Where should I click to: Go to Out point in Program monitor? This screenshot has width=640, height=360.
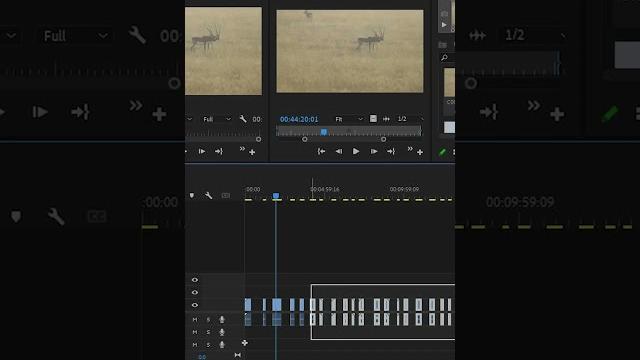391,151
